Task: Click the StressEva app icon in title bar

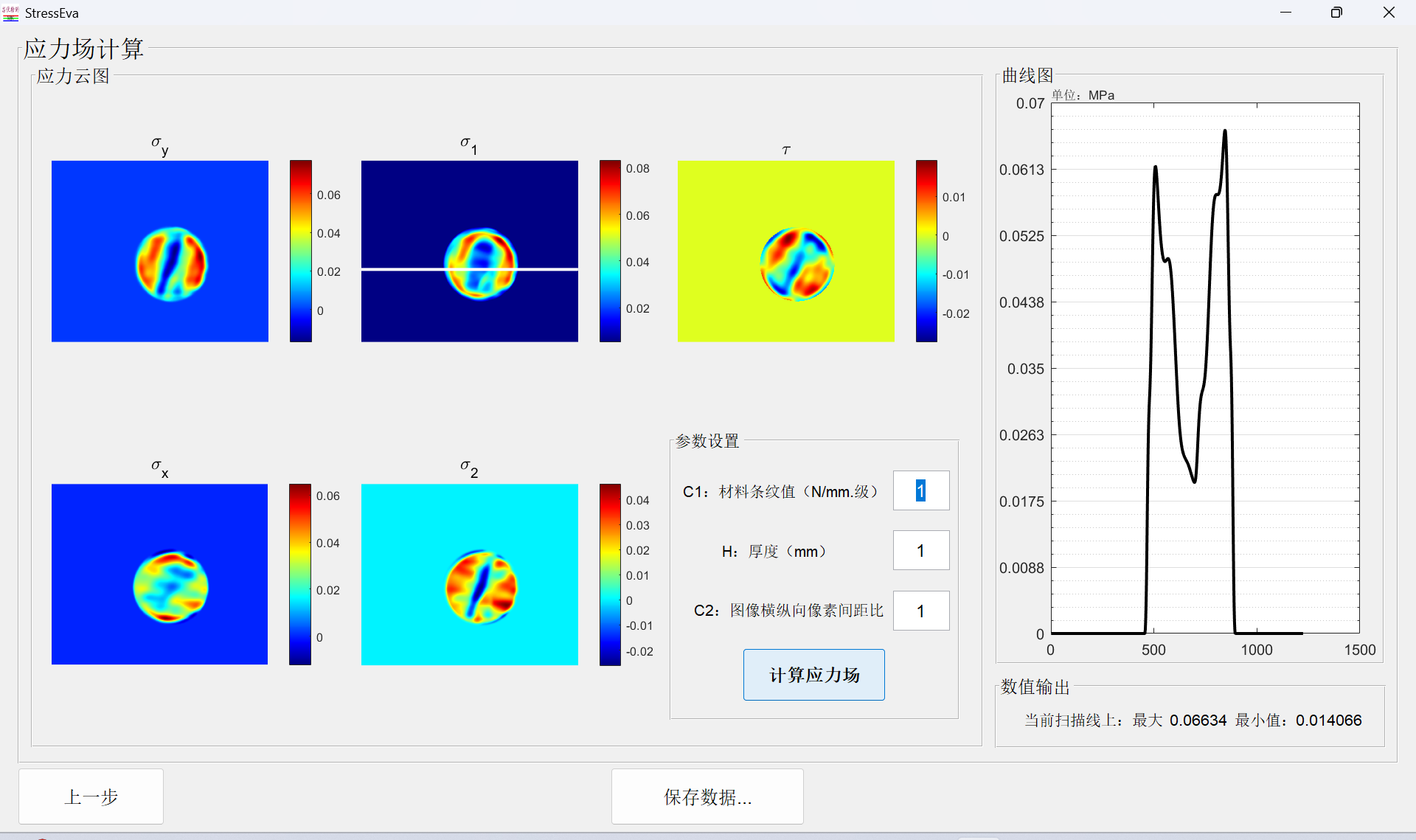Action: click(10, 13)
